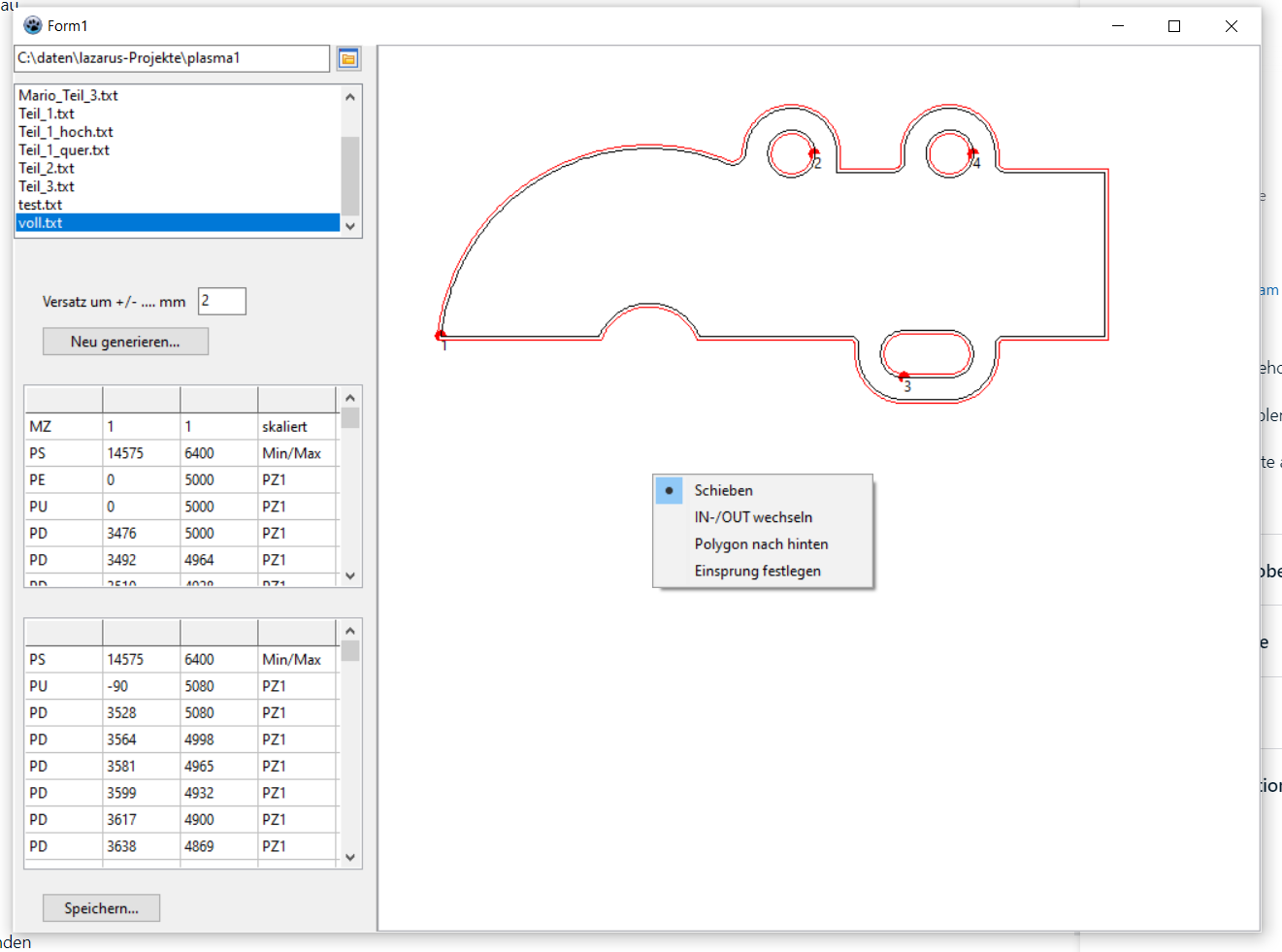This screenshot has width=1282, height=952.
Task: Select Teil_2.txt in file list
Action: coord(178,168)
